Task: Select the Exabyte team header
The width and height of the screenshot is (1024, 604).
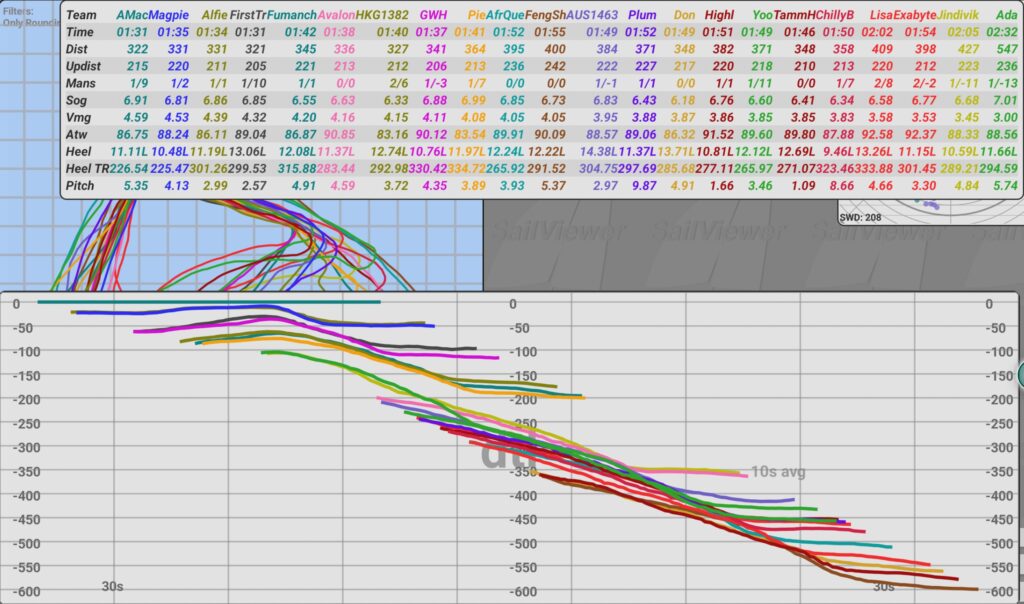Action: [915, 15]
